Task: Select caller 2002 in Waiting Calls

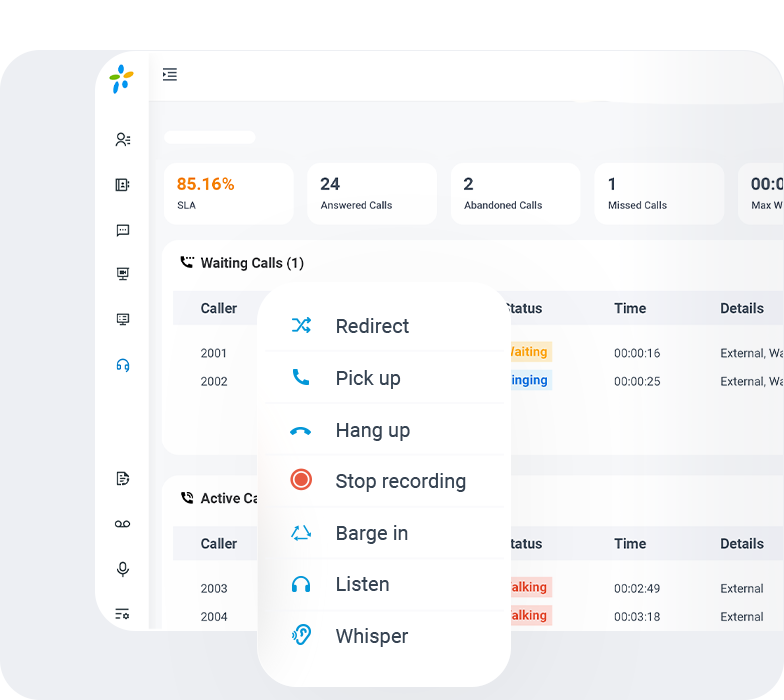Action: (214, 382)
